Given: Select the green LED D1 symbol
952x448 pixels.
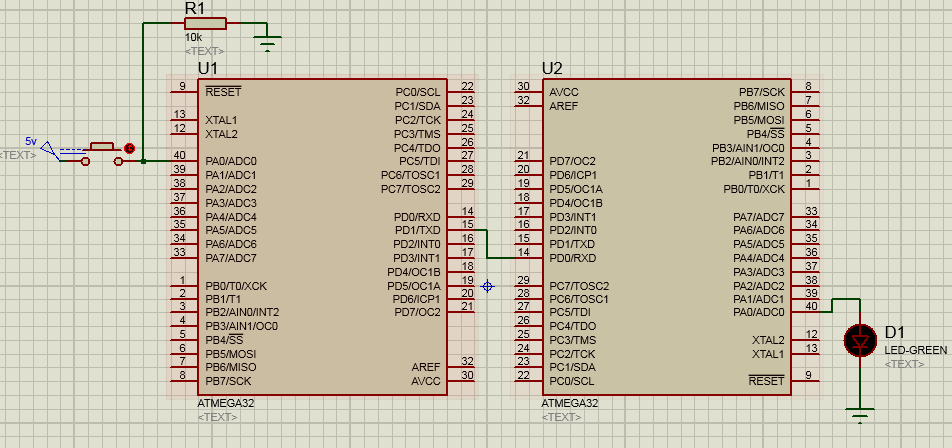Looking at the screenshot, I should [x=860, y=341].
